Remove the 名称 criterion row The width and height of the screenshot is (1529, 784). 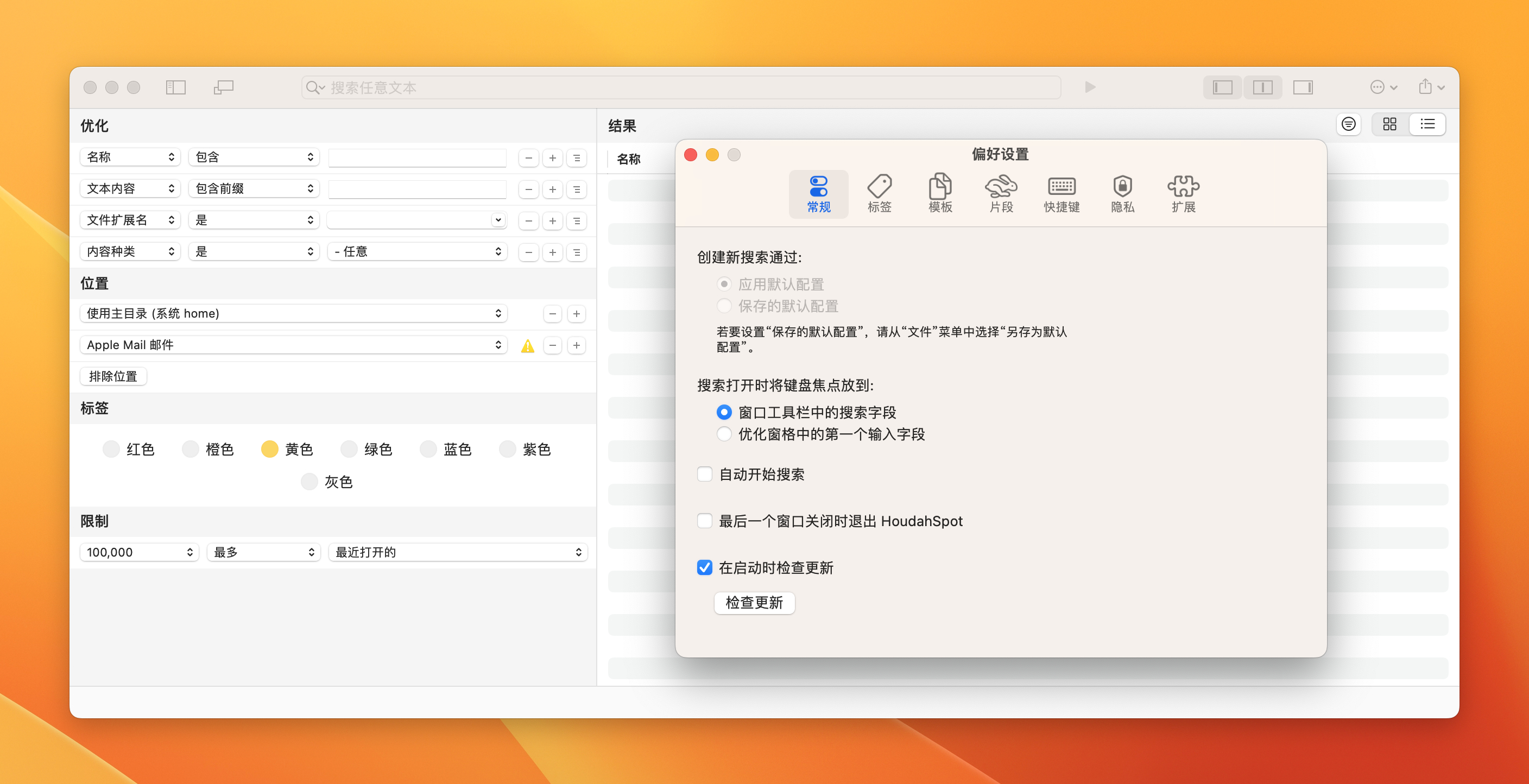tap(528, 158)
